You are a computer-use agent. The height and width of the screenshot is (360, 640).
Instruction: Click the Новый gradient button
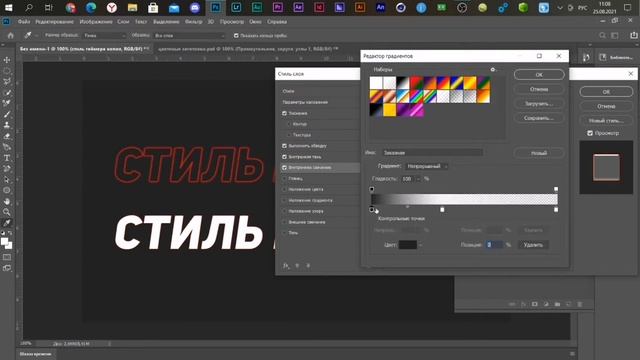(539, 153)
